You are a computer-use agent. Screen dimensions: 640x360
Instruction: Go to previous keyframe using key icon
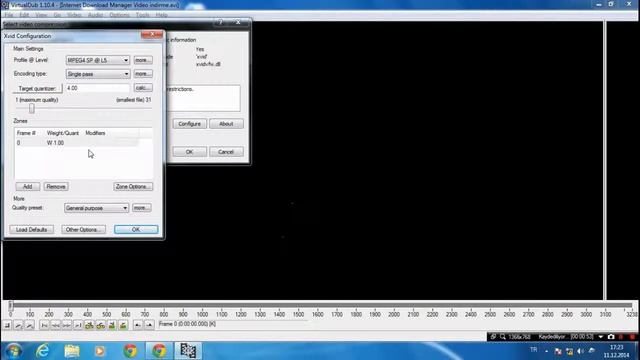(89, 325)
